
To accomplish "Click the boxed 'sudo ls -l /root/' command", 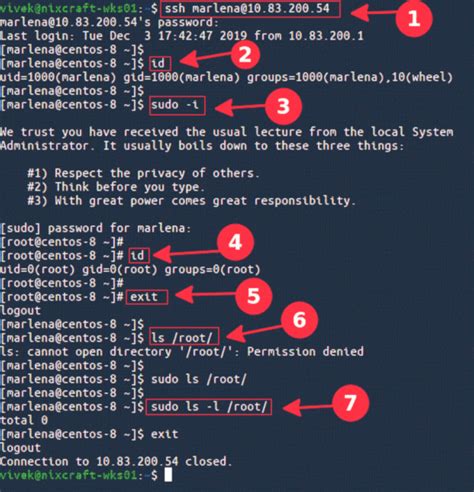I will pyautogui.click(x=209, y=407).
